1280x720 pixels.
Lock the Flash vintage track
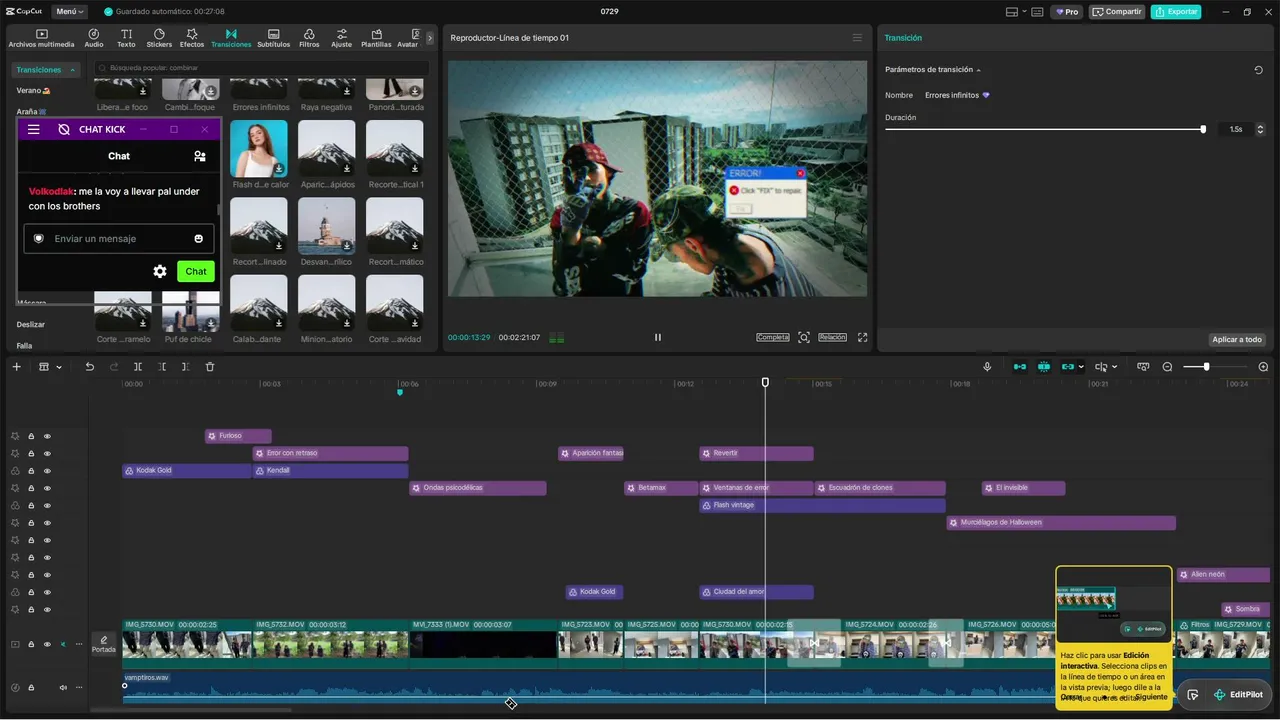coord(31,505)
